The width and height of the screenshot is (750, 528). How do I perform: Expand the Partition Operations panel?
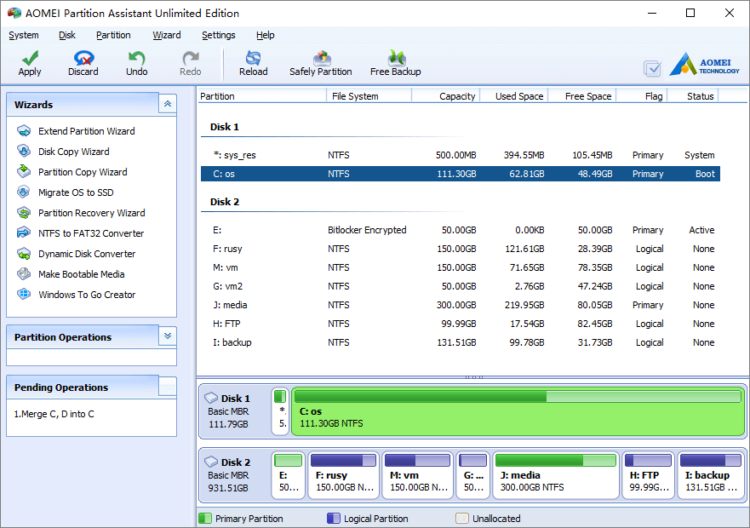pos(167,337)
